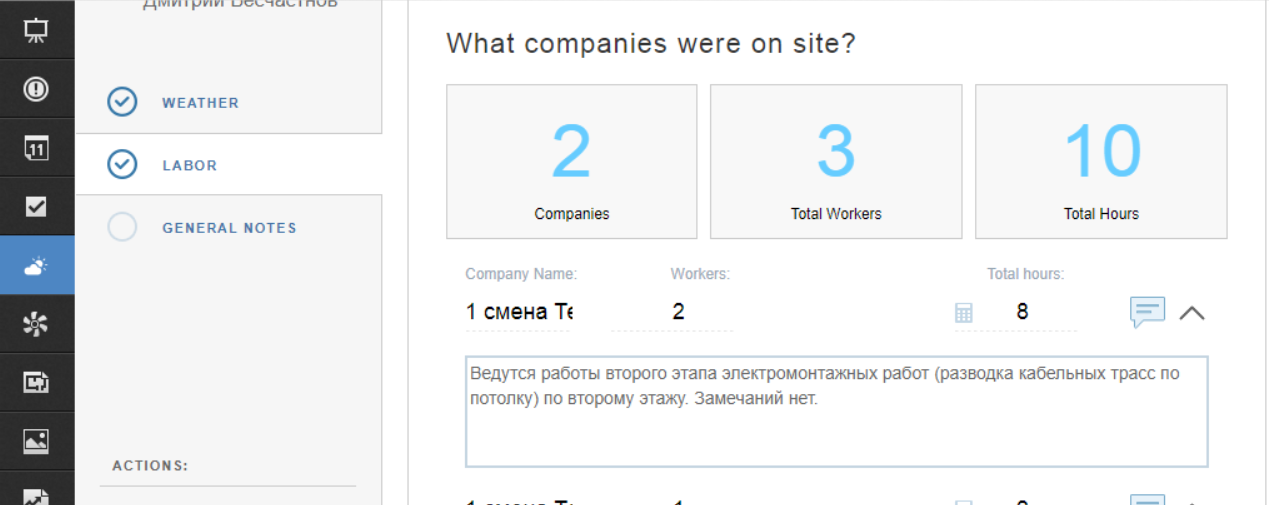
Task: Open the sidebar icon below the fan icon
Action: click(x=36, y=382)
